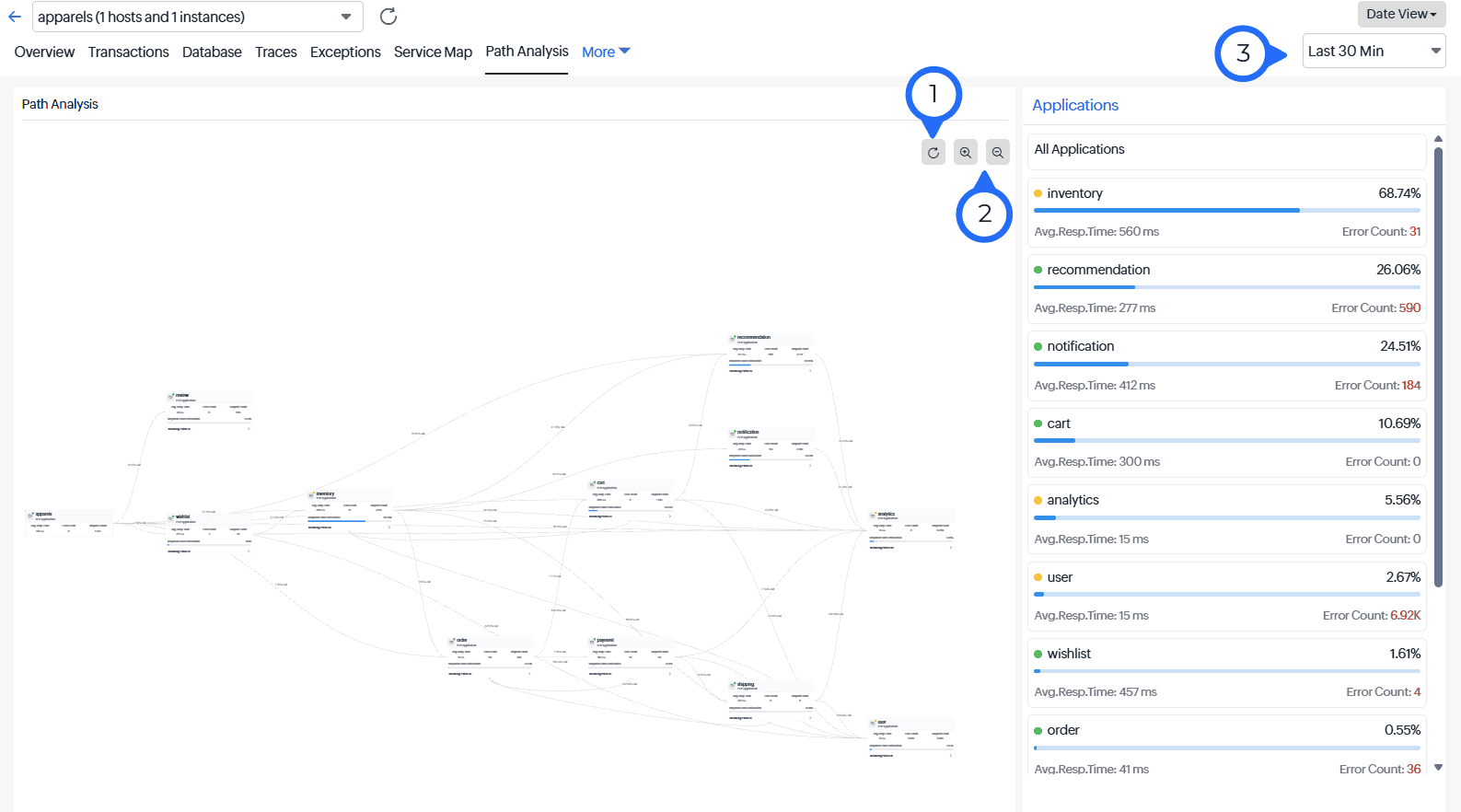Open the More tabs dropdown

coord(606,52)
